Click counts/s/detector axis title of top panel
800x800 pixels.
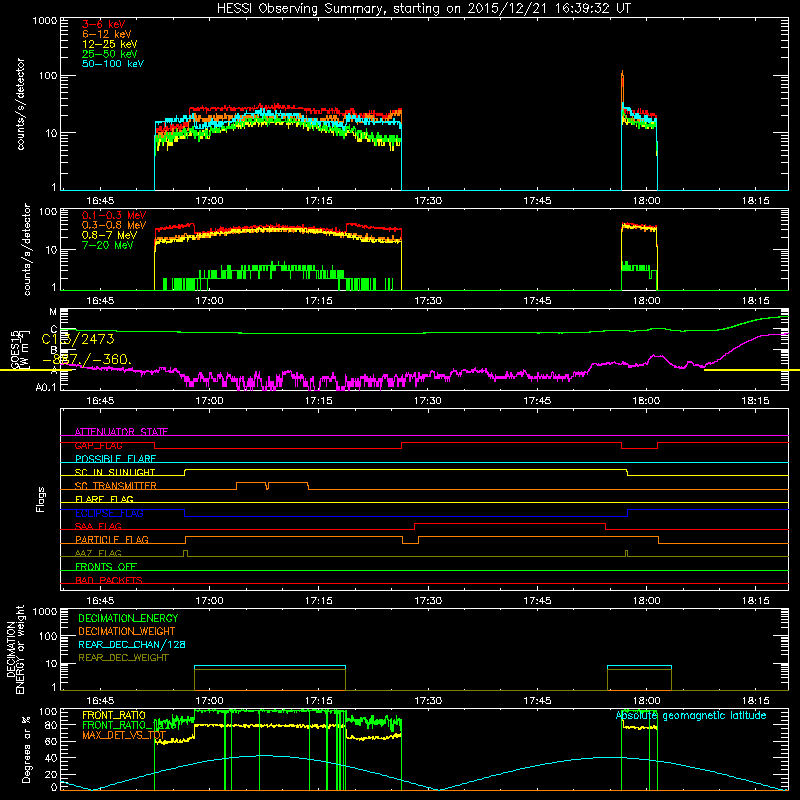pos(20,104)
